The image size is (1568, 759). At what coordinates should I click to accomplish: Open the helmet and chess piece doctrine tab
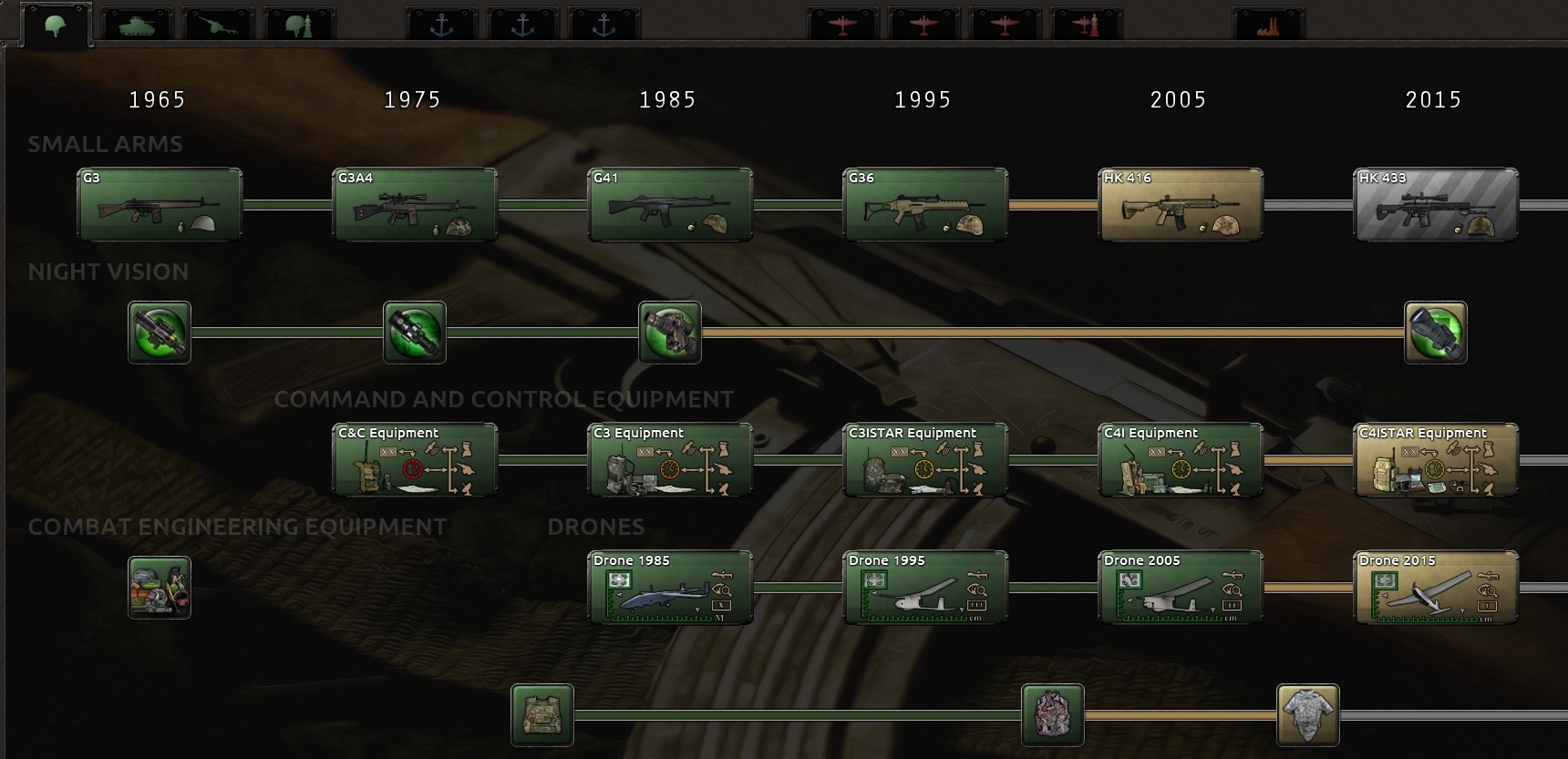pos(300,25)
